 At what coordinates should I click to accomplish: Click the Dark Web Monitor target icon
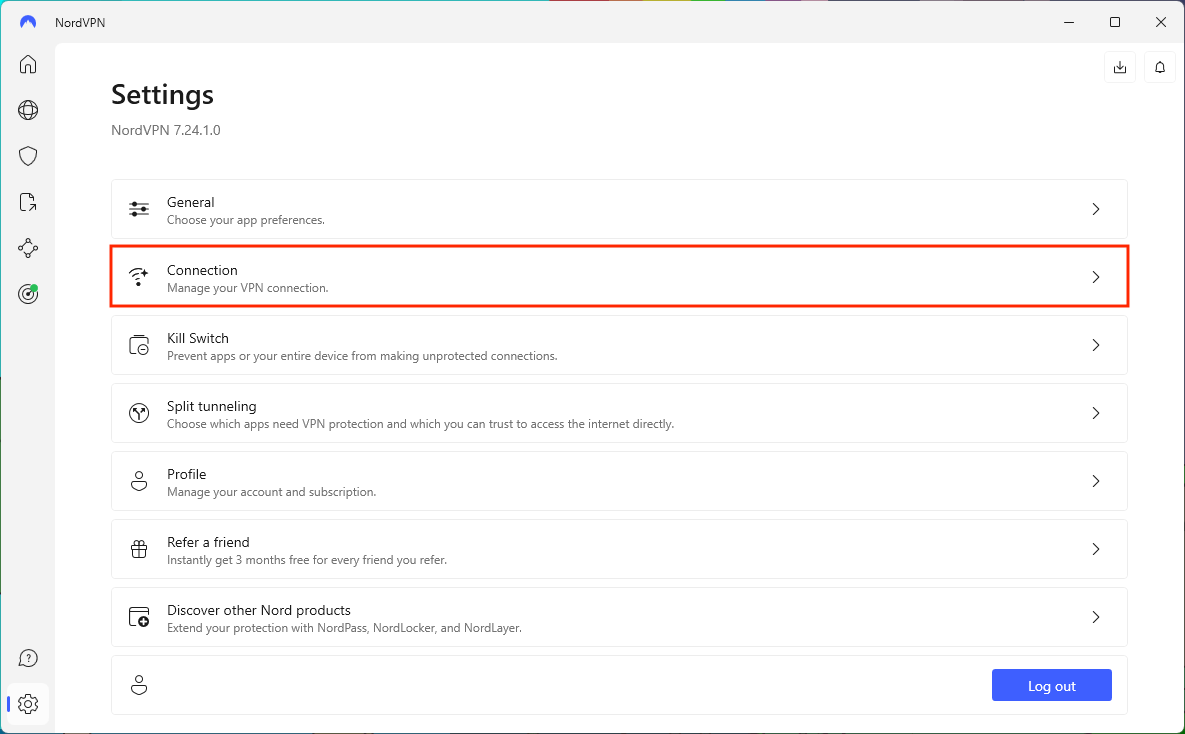28,294
